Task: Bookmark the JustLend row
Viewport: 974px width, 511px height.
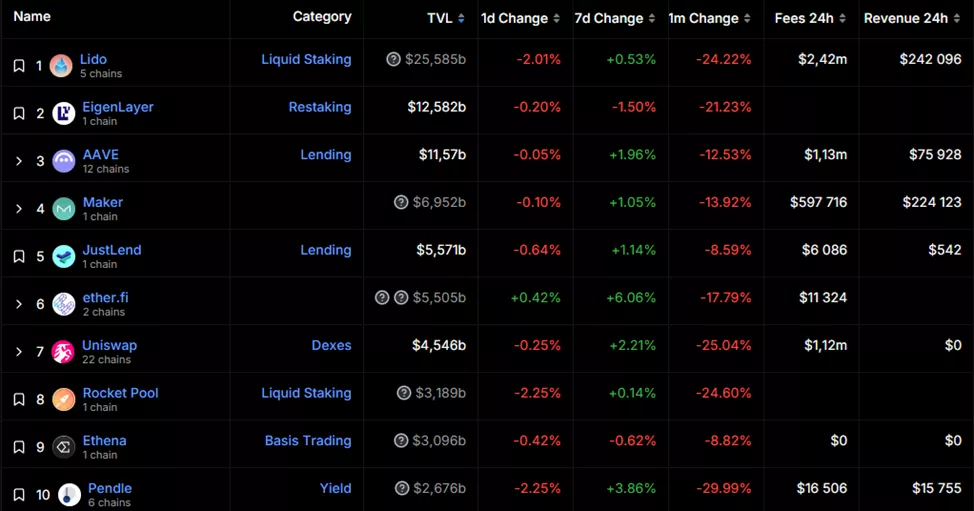Action: [x=19, y=257]
